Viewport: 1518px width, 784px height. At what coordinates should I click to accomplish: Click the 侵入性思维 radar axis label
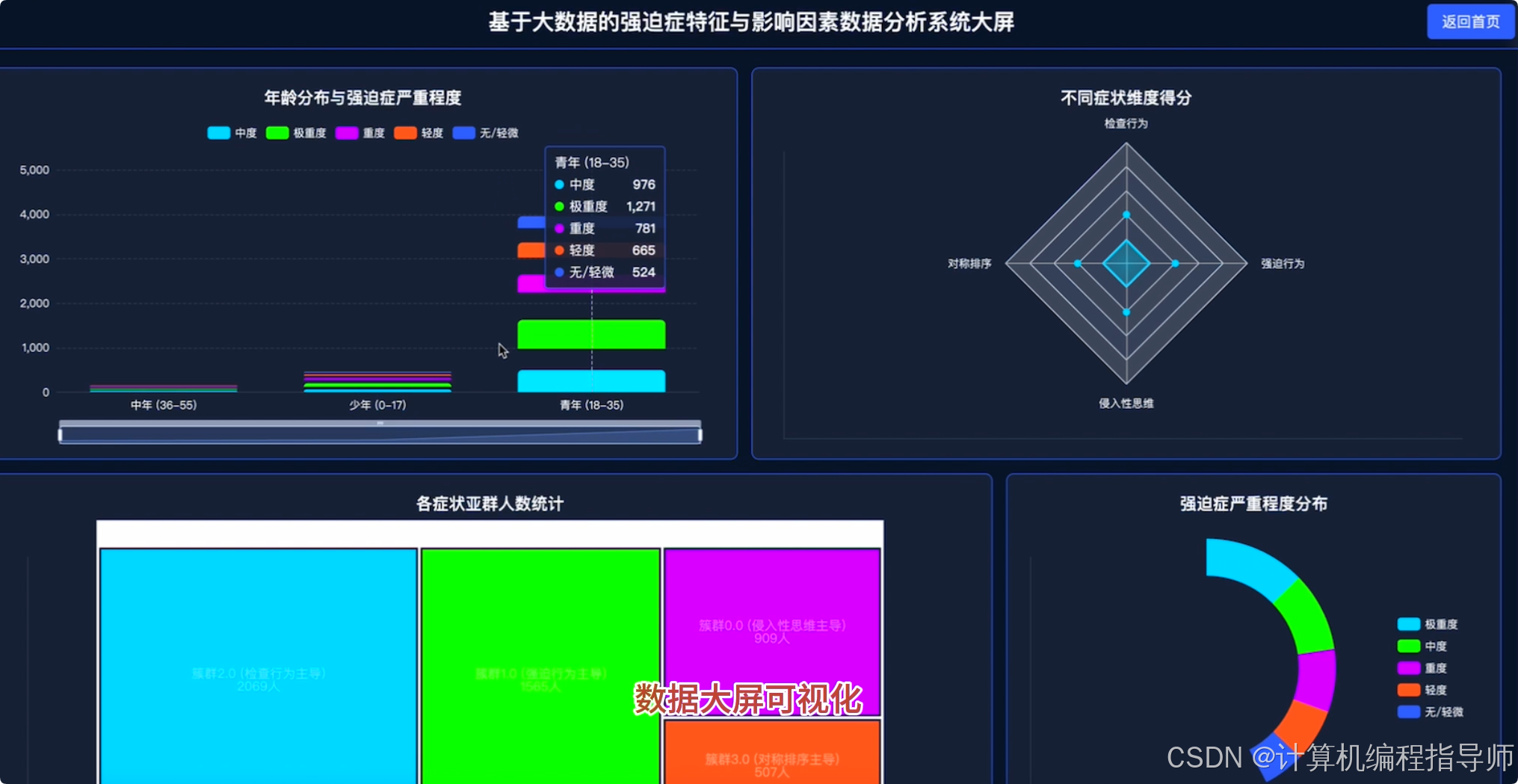point(1126,403)
